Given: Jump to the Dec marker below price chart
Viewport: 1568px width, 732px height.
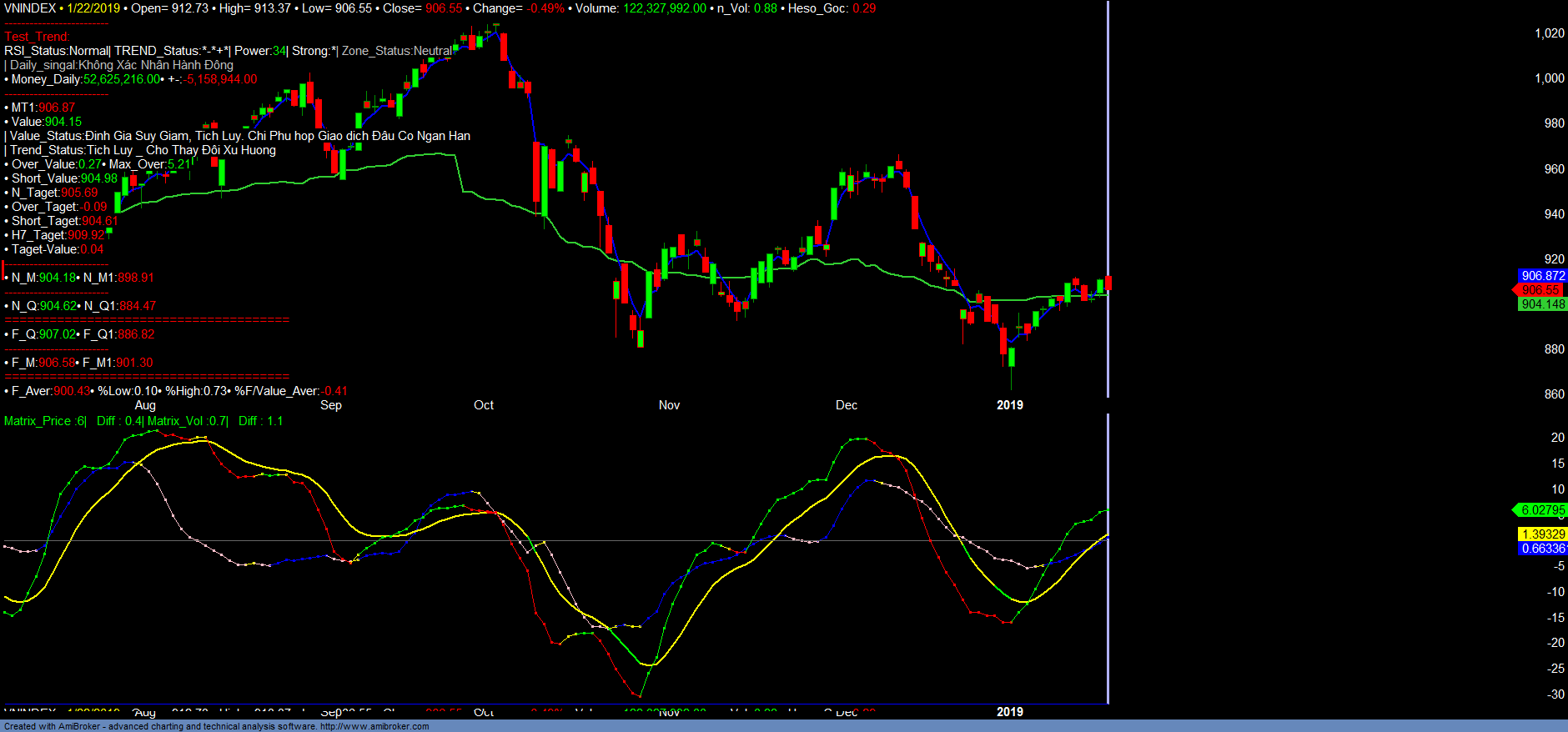Looking at the screenshot, I should point(847,405).
